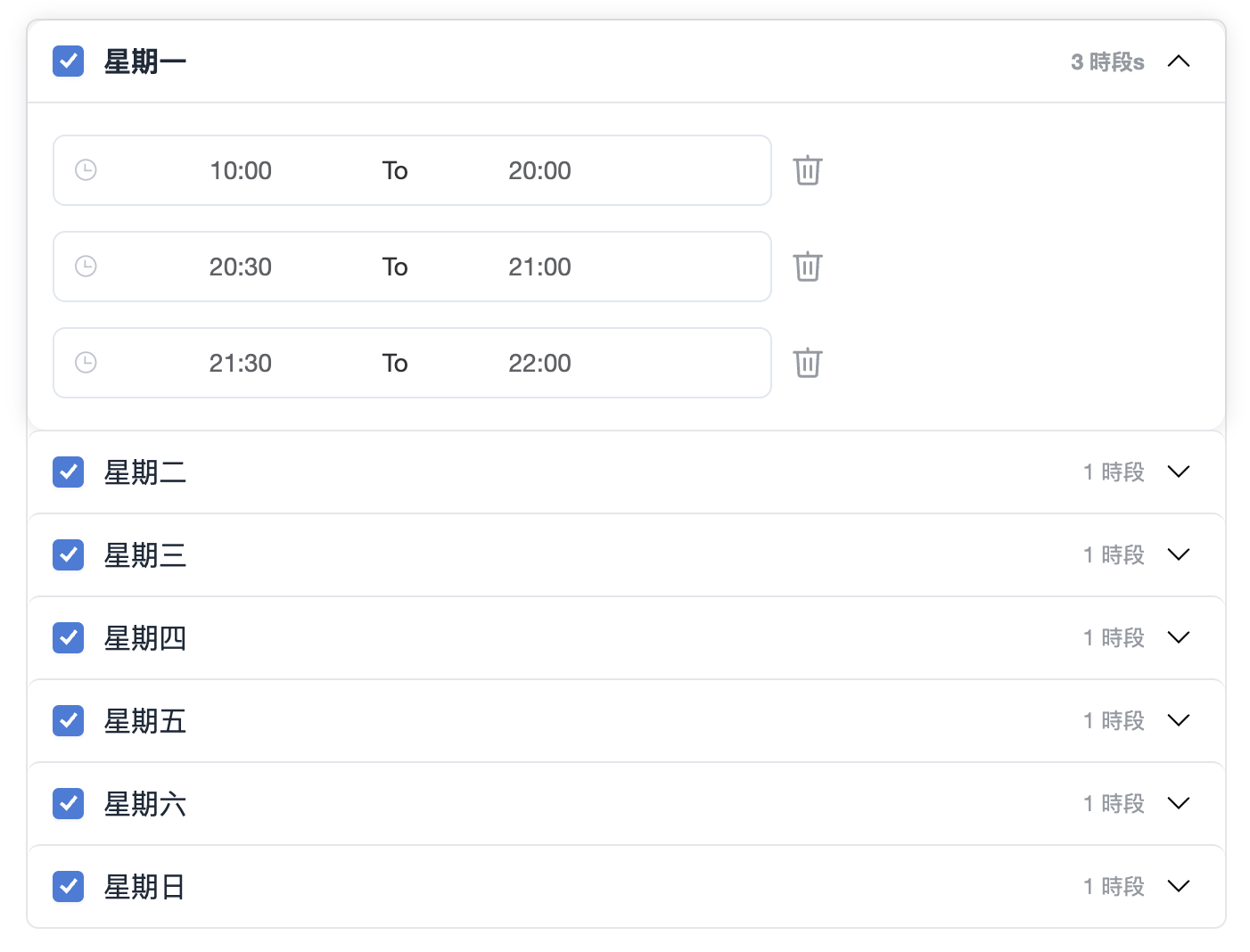
Task: Expand the 星期二 time slots
Action: [1179, 472]
